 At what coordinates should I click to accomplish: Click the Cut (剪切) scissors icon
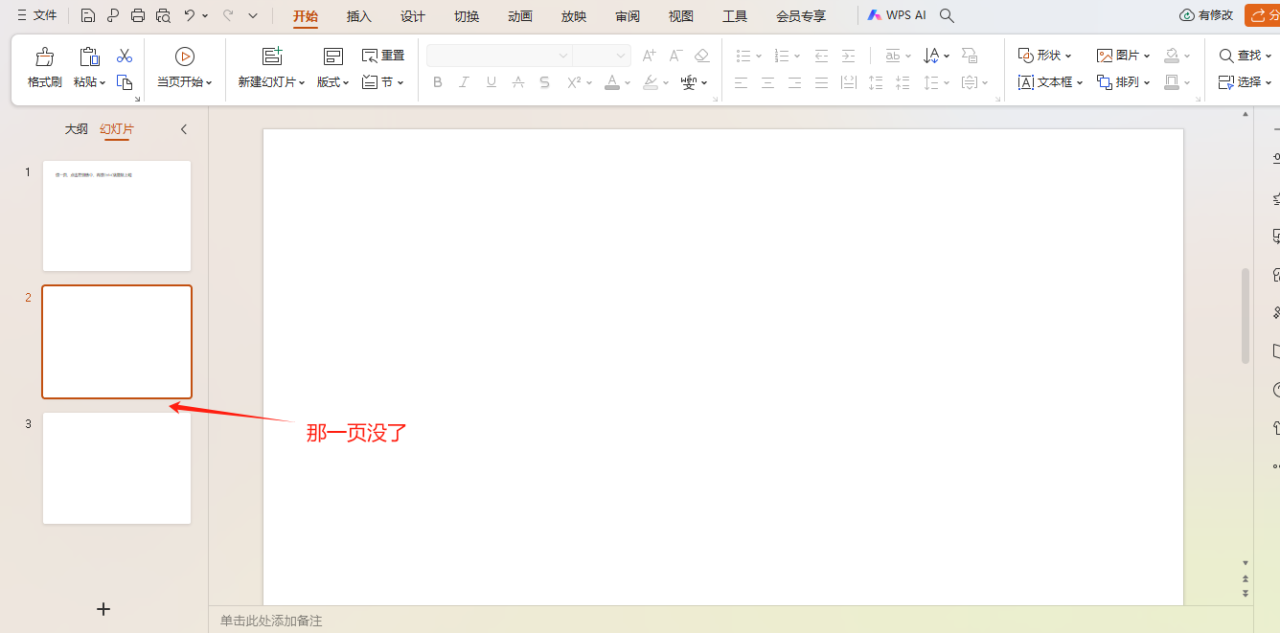124,55
